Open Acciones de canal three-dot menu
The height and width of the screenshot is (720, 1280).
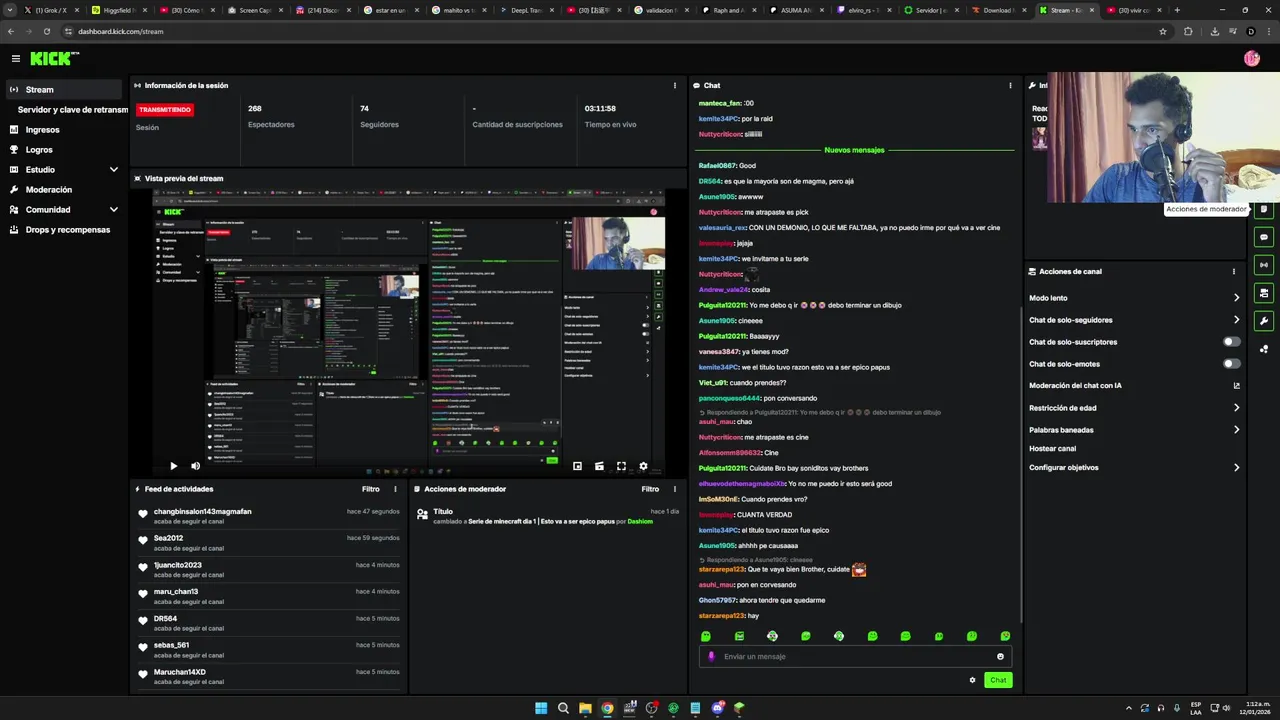1234,272
